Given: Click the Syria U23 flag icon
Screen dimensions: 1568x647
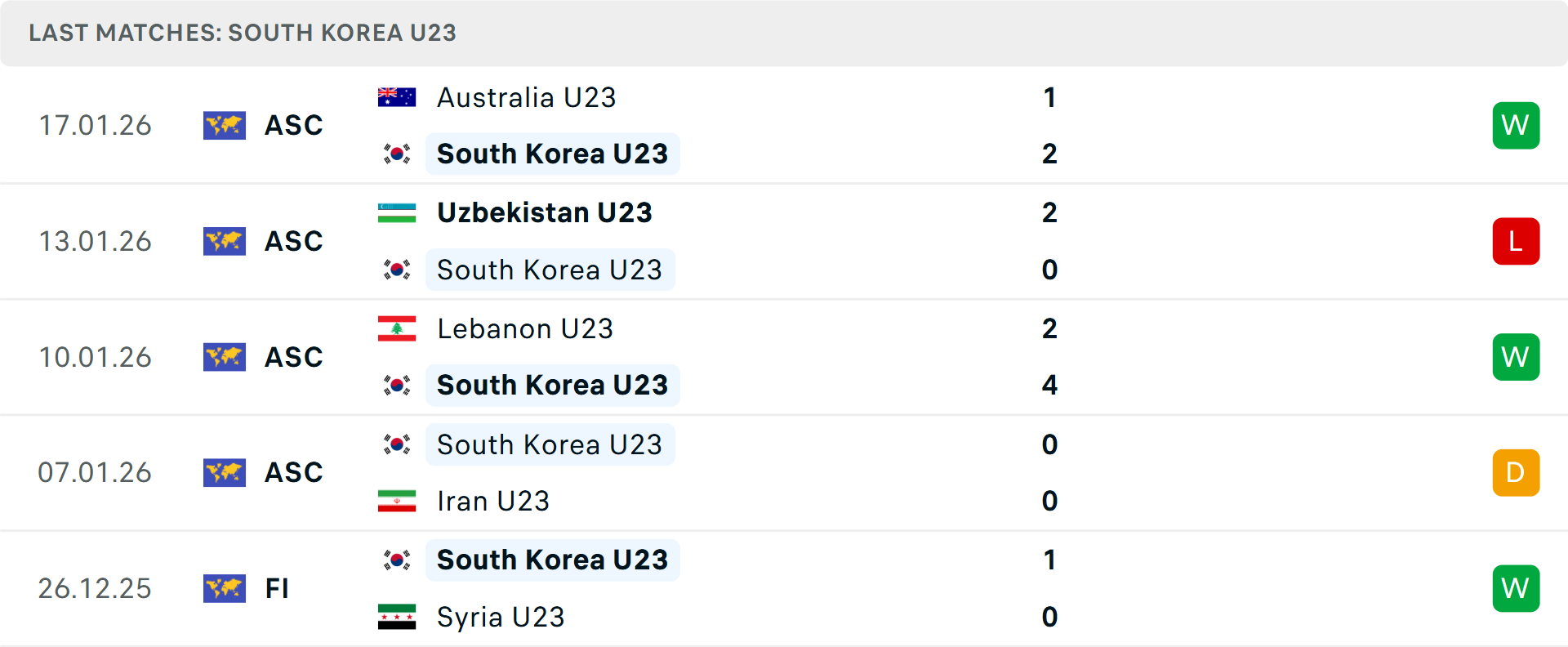Looking at the screenshot, I should click(x=397, y=617).
